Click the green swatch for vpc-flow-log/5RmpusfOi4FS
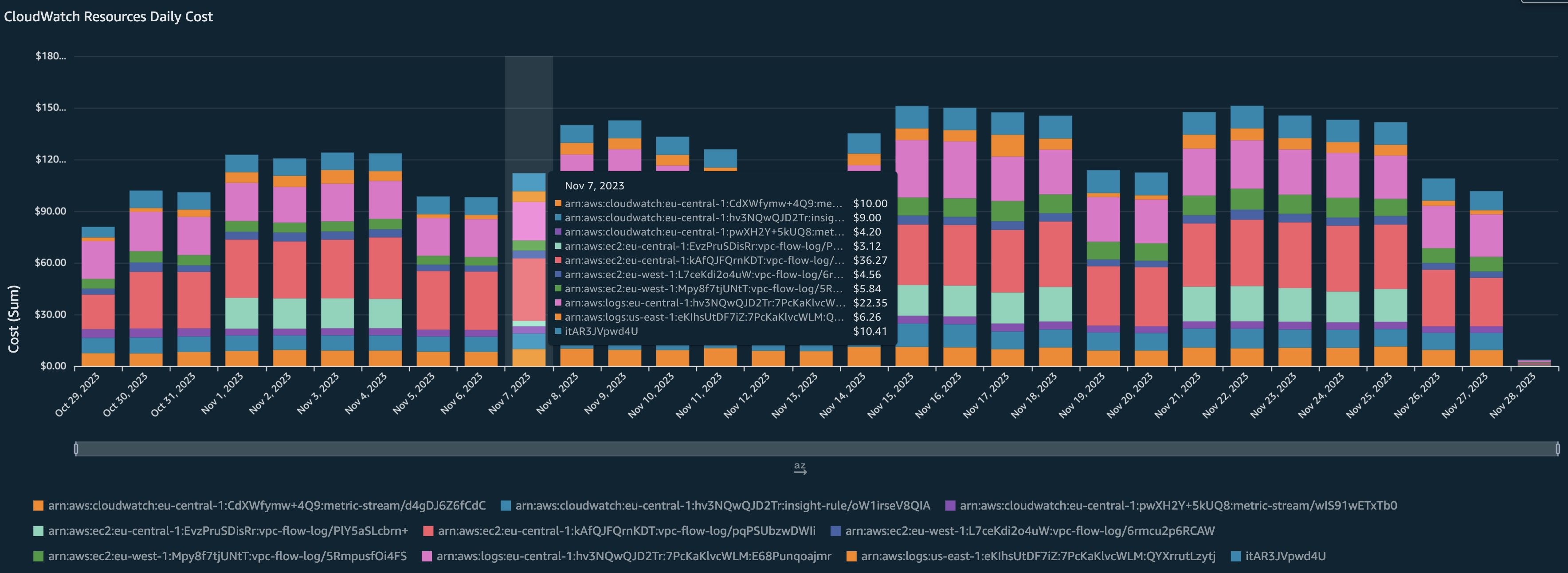1568x573 pixels. pos(38,556)
